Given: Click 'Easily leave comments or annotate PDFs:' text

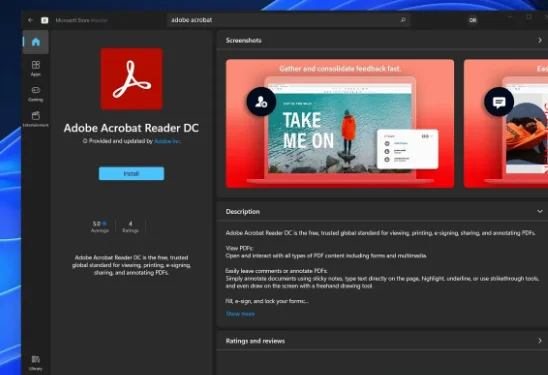Looking at the screenshot, I should [276, 271].
